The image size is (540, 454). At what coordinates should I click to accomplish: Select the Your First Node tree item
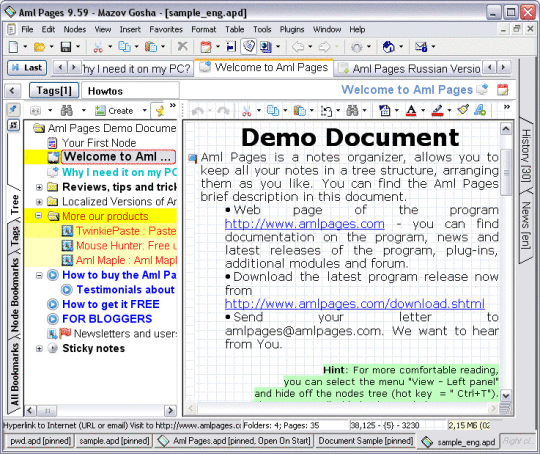pos(99,143)
